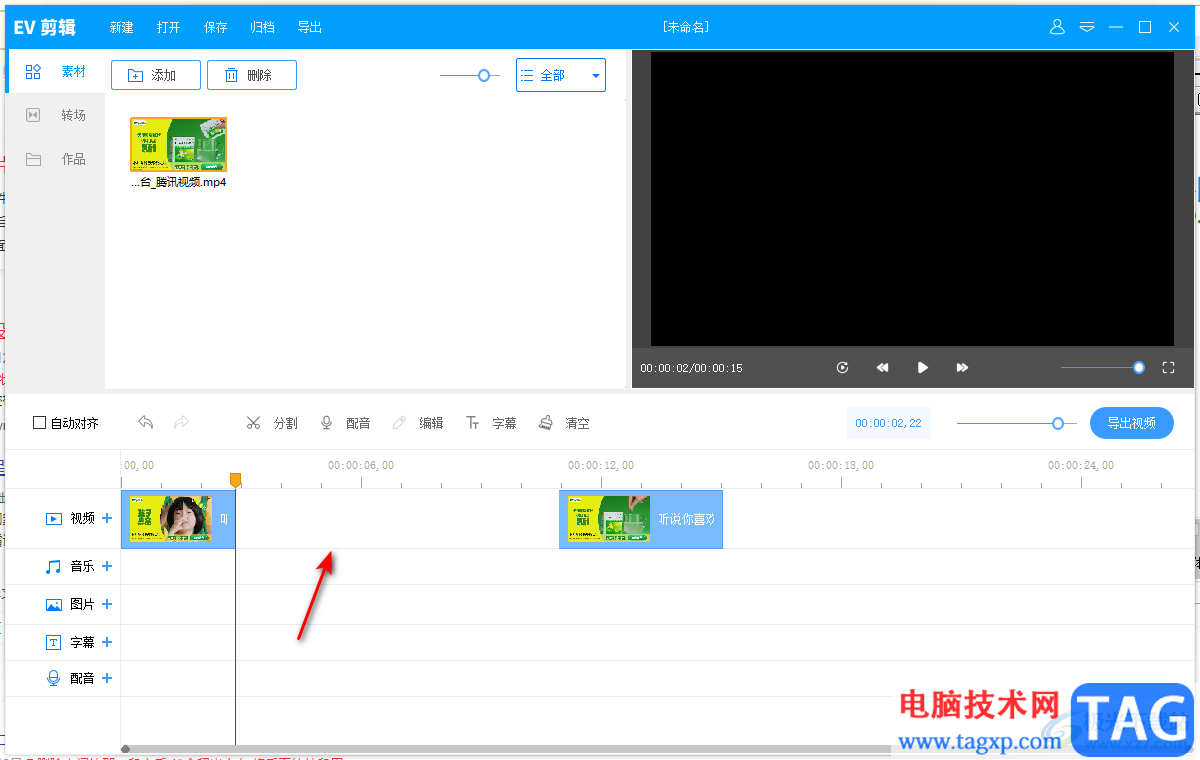Image resolution: width=1200 pixels, height=760 pixels.
Task: Click the plus icon beside 视频 track
Action: pyautogui.click(x=107, y=518)
